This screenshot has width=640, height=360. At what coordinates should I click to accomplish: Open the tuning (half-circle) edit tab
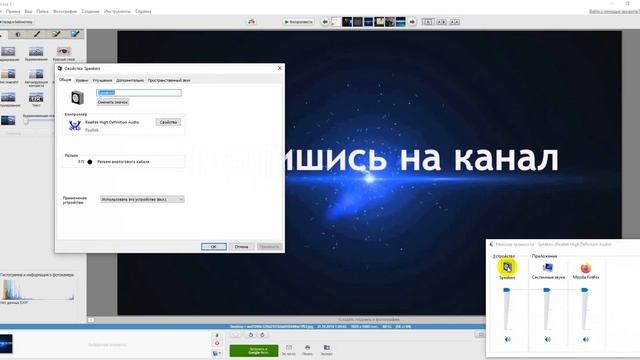coord(18,34)
